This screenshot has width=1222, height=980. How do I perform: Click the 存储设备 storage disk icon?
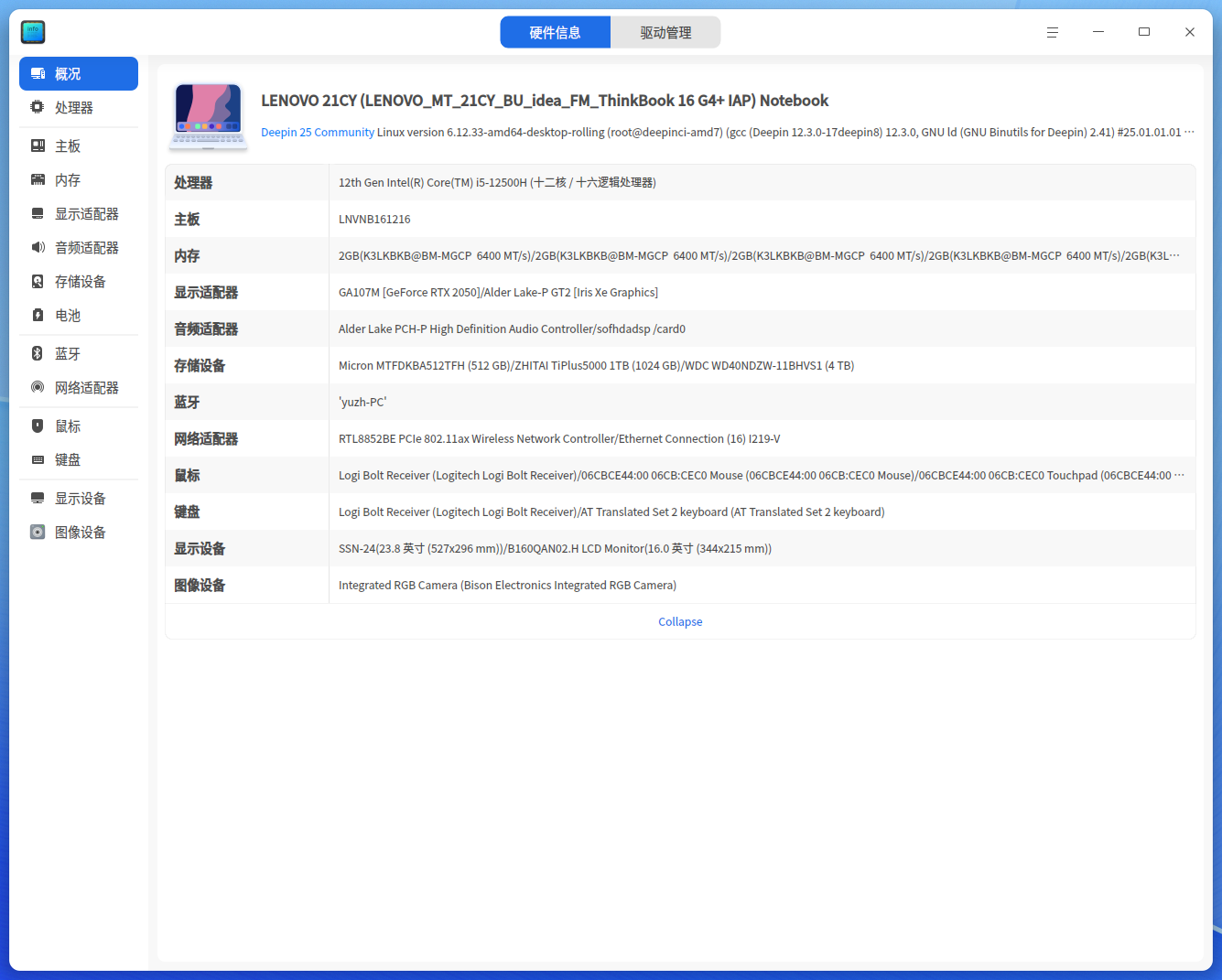[x=38, y=281]
